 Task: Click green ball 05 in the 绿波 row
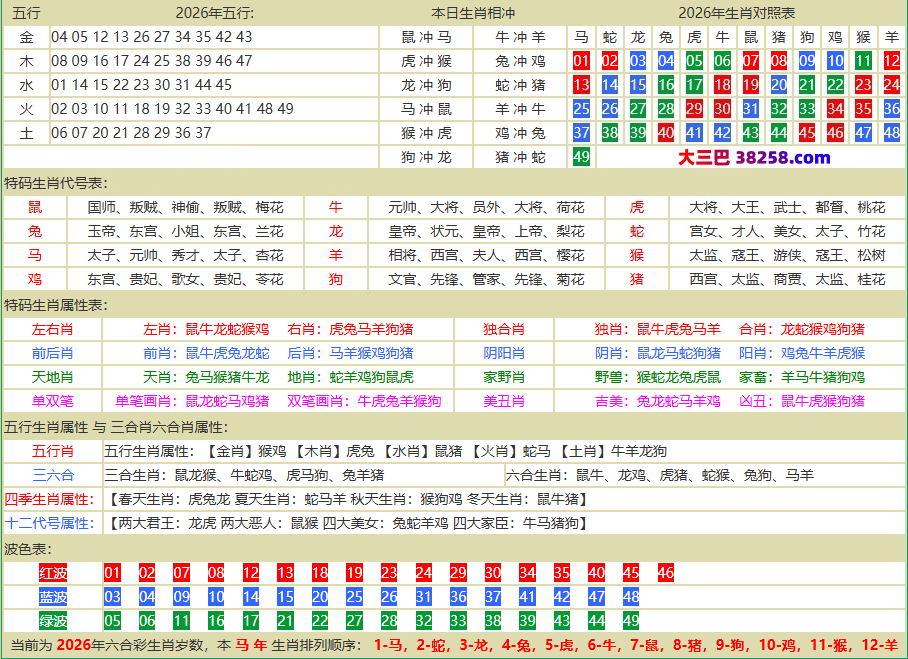coord(112,620)
